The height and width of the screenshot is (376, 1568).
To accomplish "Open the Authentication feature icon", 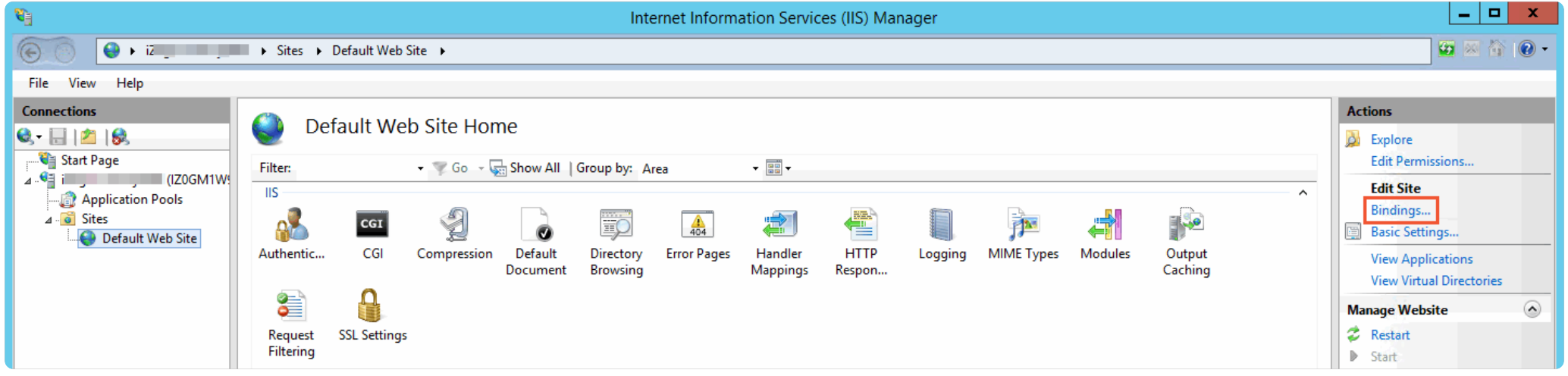I will (291, 226).
